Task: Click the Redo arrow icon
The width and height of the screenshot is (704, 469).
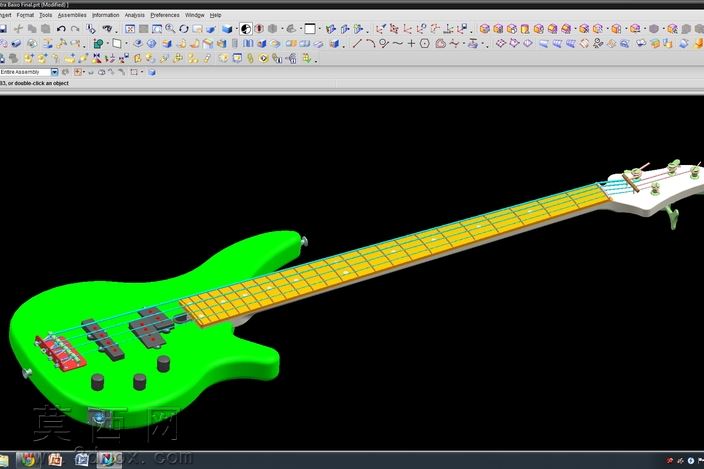Action: tap(75, 29)
